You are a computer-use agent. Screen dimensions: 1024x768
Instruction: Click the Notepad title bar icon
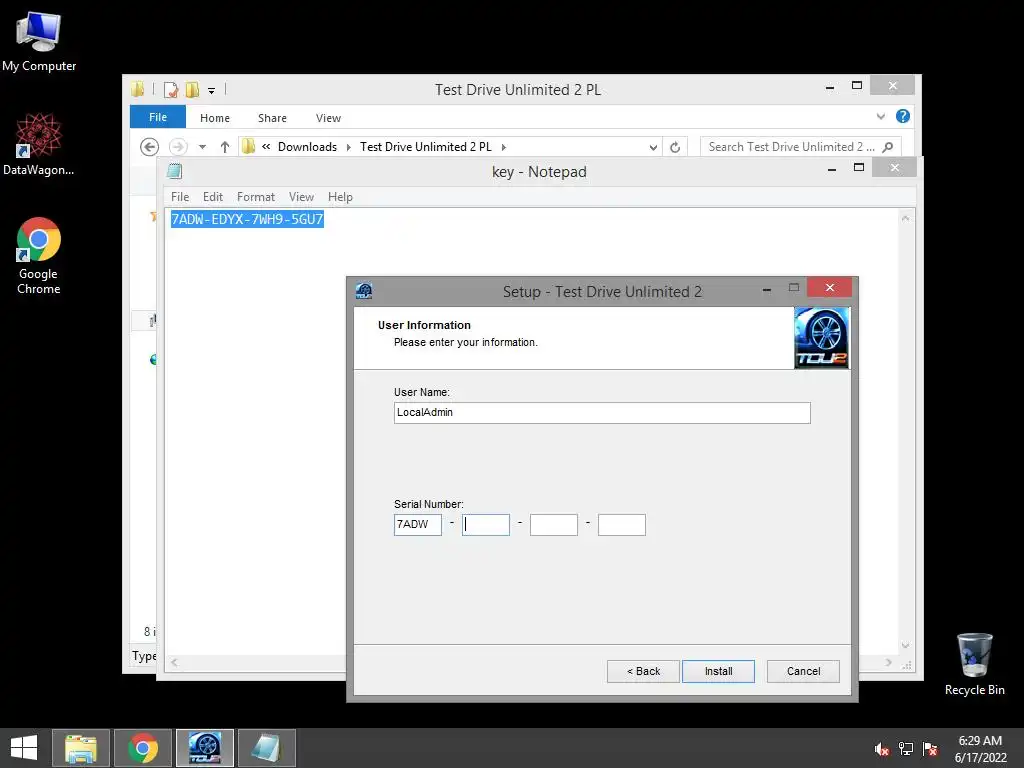click(174, 172)
